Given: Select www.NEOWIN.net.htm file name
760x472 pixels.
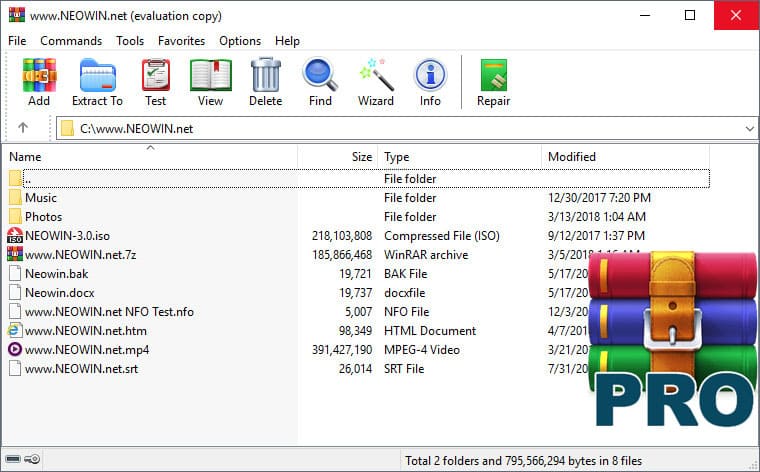Looking at the screenshot, I should coord(86,330).
